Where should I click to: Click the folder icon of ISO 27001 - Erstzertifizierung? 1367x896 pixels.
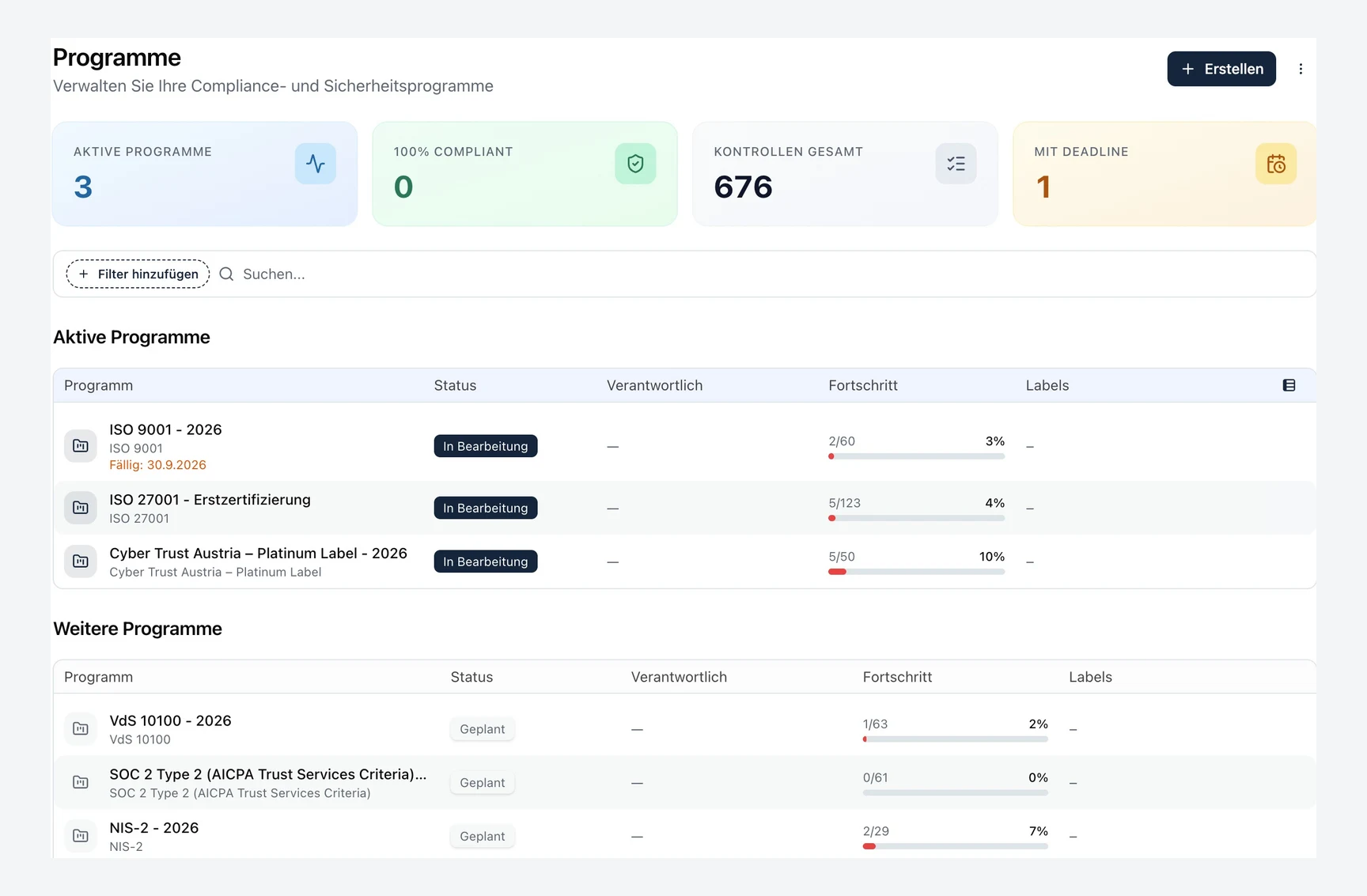[81, 508]
